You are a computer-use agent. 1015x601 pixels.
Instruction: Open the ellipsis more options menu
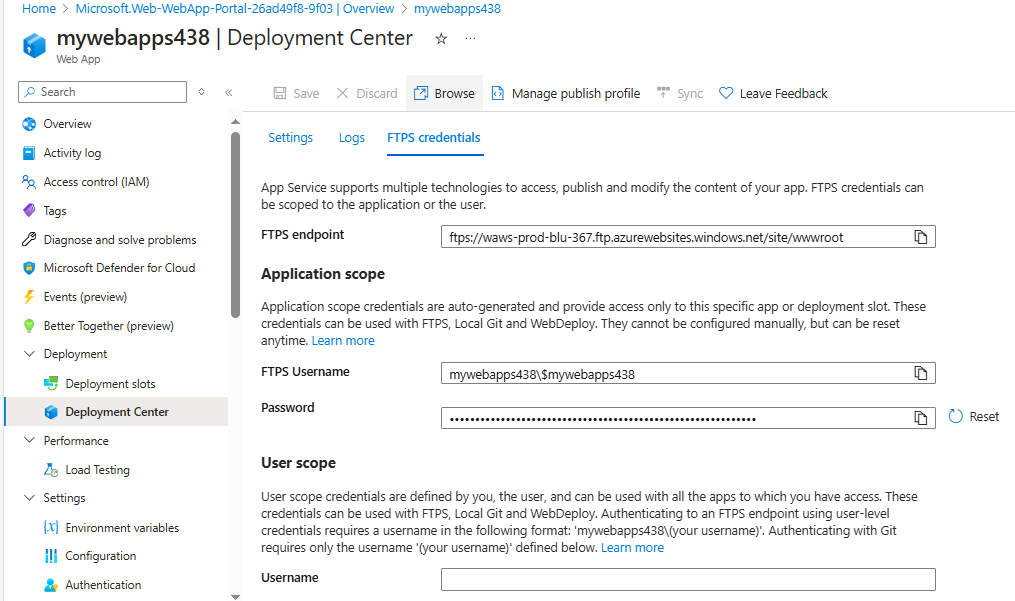[471, 39]
